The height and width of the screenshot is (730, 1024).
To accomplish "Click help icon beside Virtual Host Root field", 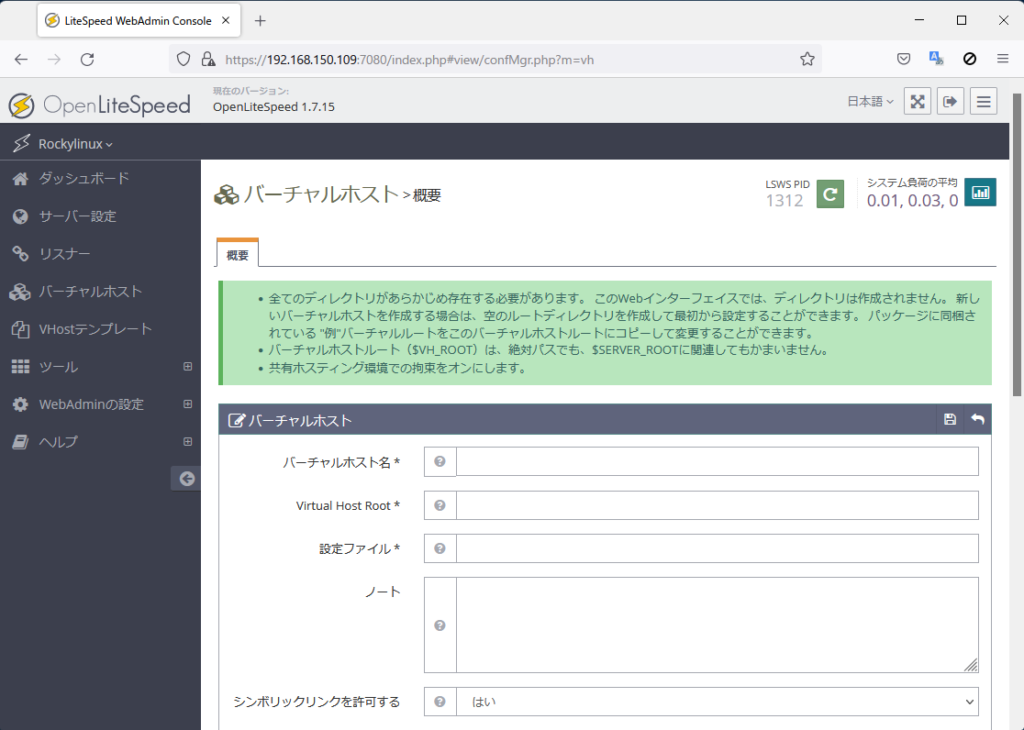I will [440, 506].
